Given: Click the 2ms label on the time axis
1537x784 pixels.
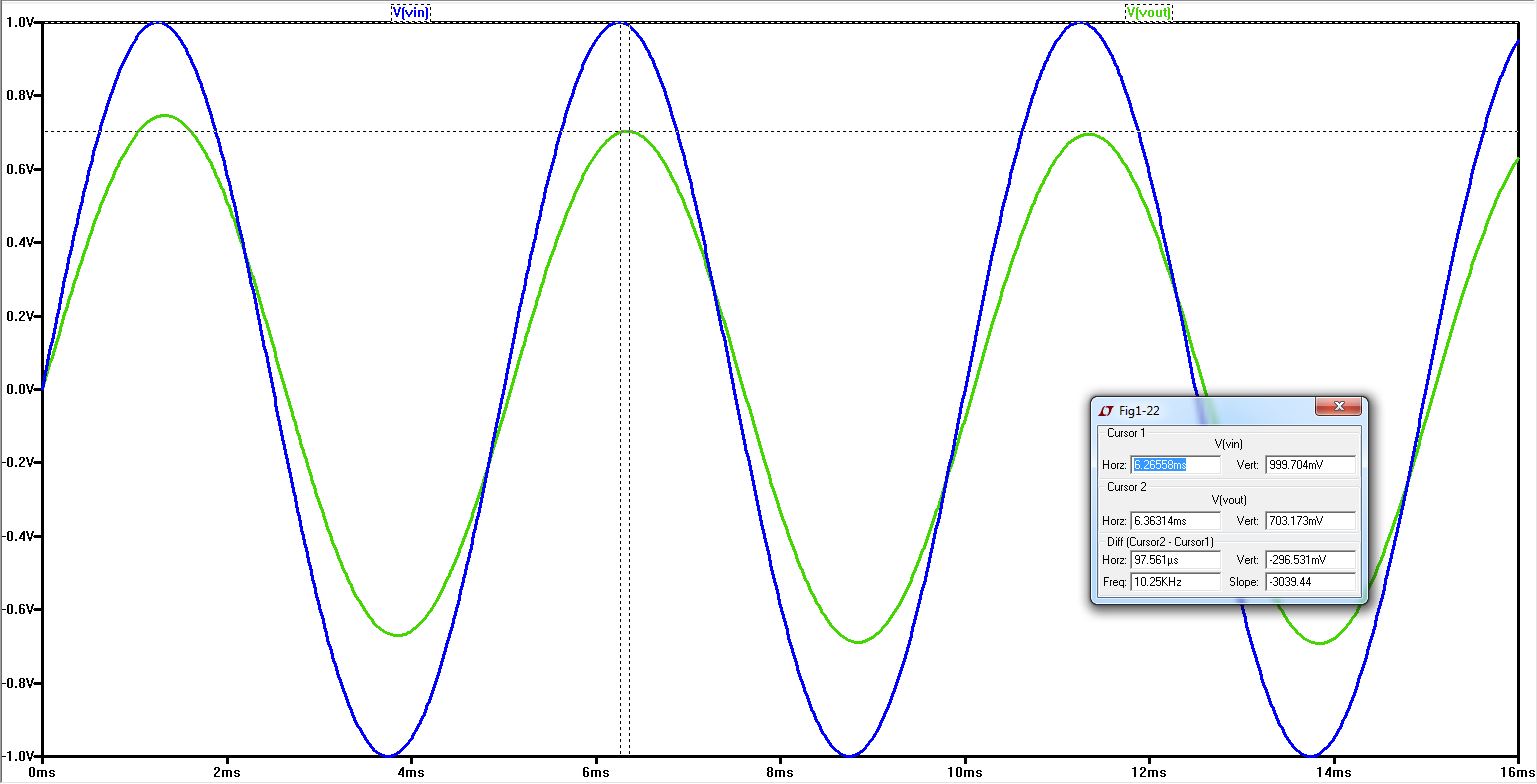Looking at the screenshot, I should [226, 772].
